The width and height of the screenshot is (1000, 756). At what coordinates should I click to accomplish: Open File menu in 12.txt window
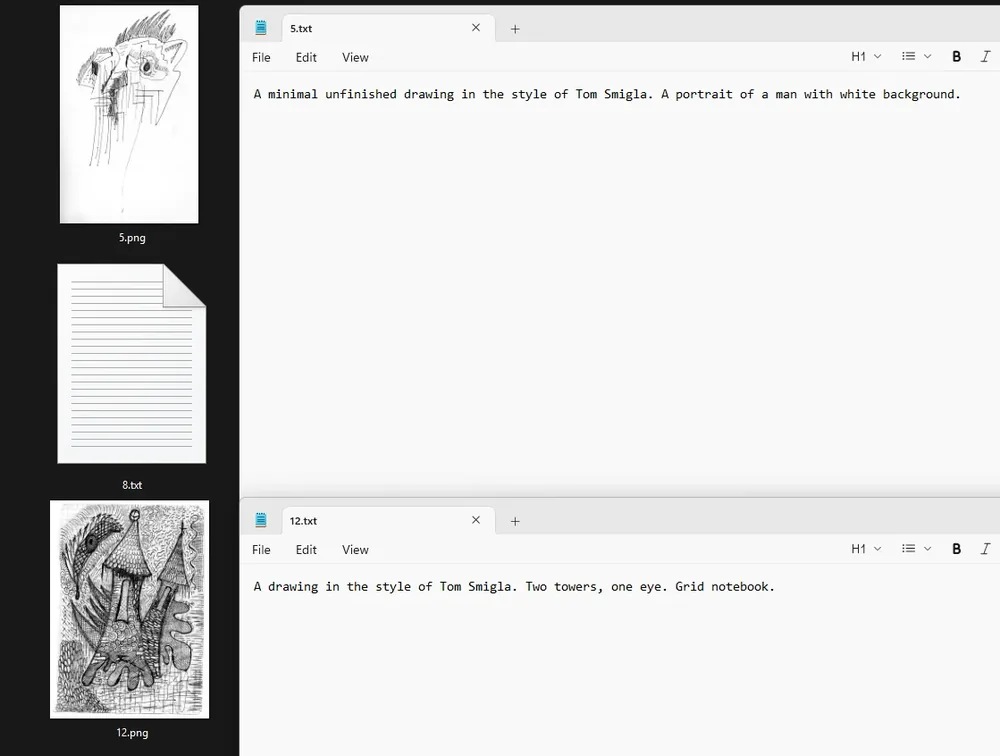[x=261, y=550]
